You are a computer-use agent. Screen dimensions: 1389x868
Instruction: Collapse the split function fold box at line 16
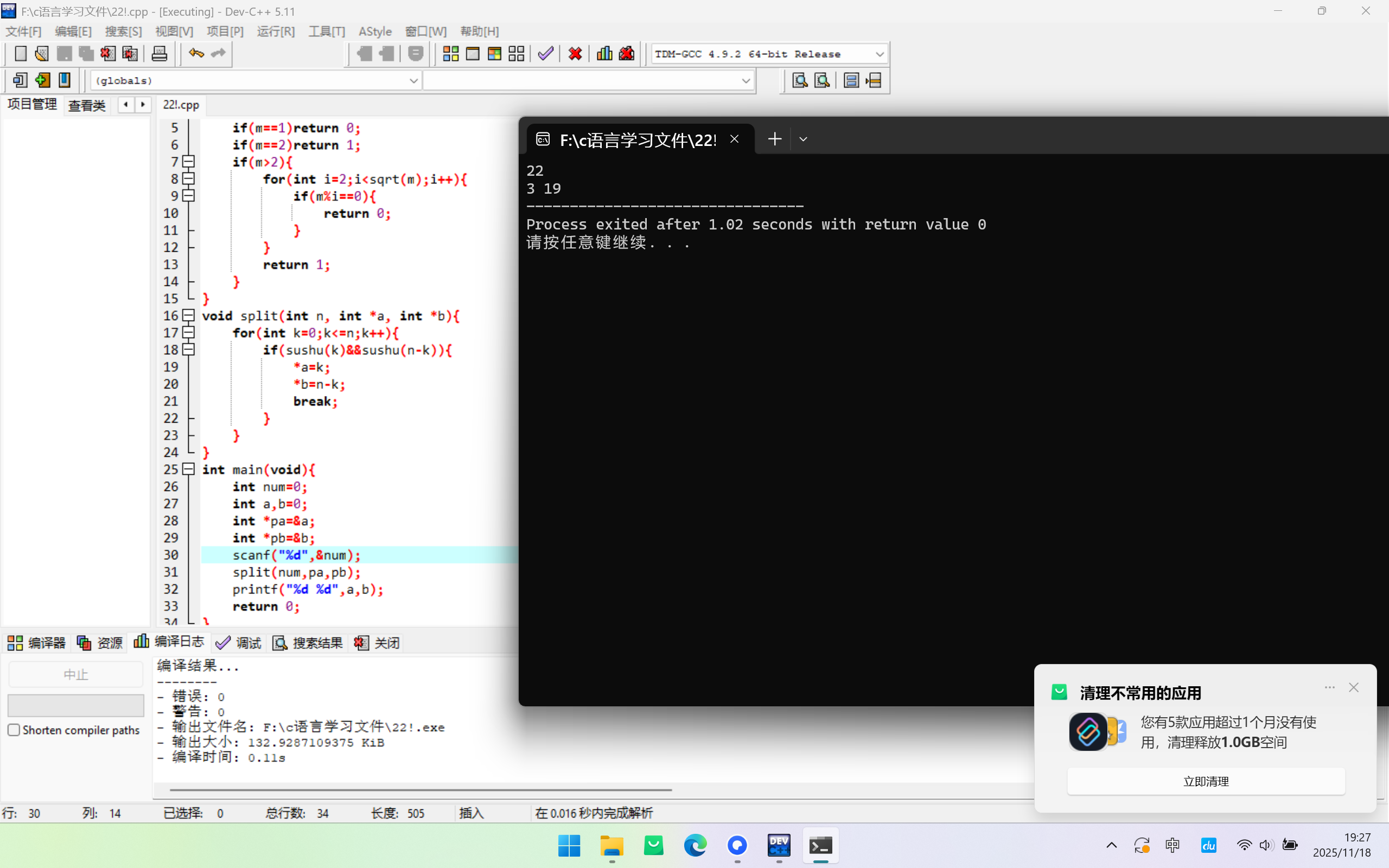coord(188,315)
